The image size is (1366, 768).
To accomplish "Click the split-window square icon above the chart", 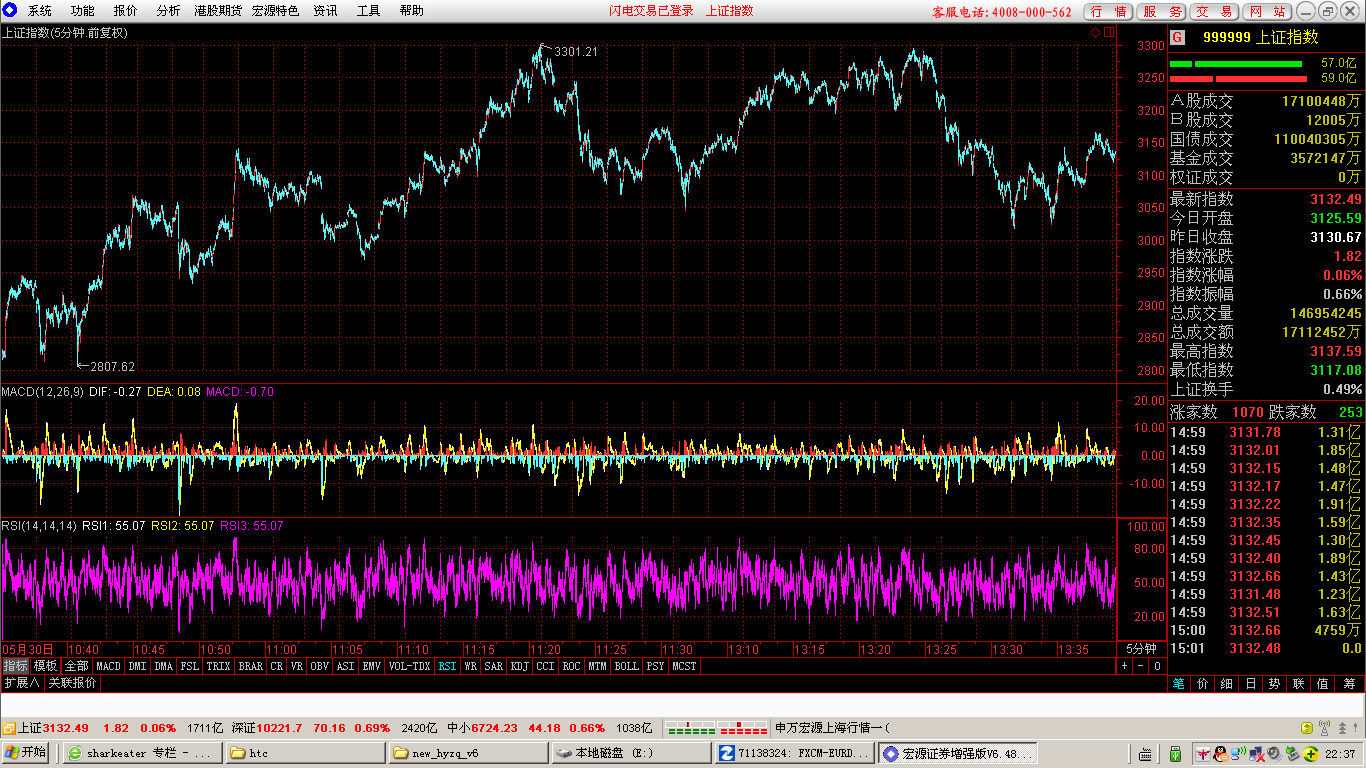I will 1108,32.
